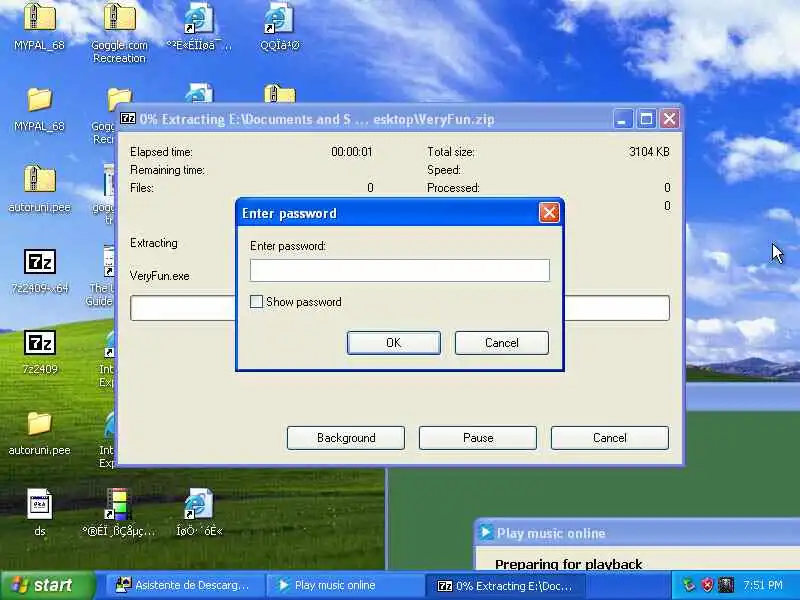Click the 3104 KB total size value

649,152
